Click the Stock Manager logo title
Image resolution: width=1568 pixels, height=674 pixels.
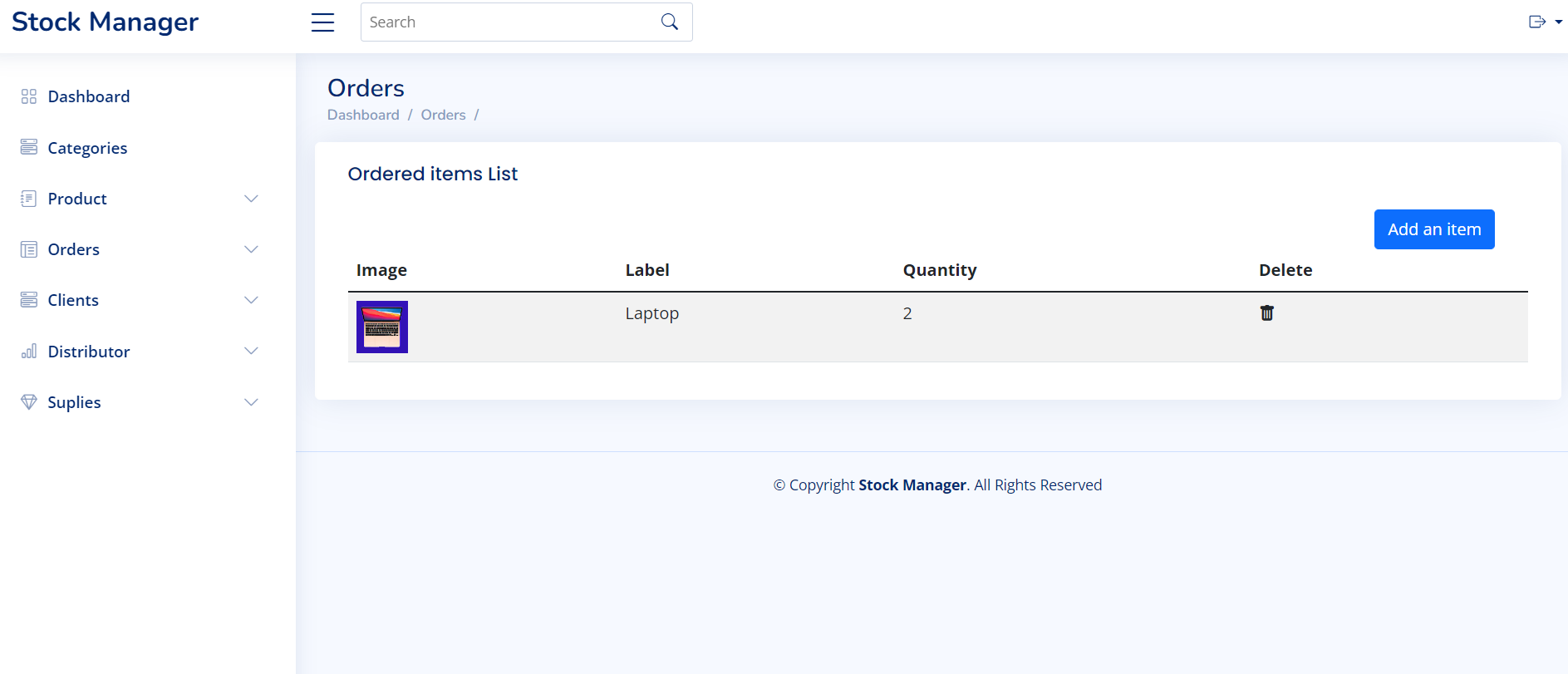coord(106,22)
